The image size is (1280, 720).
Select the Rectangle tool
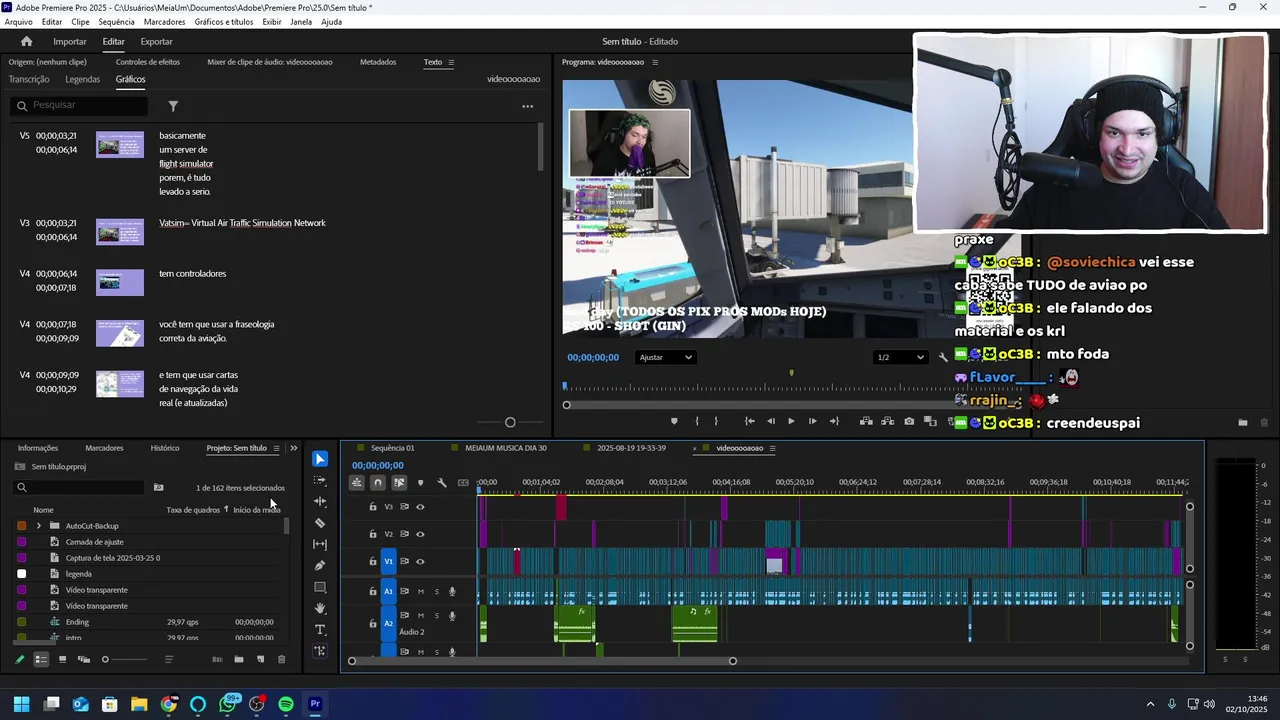click(320, 587)
